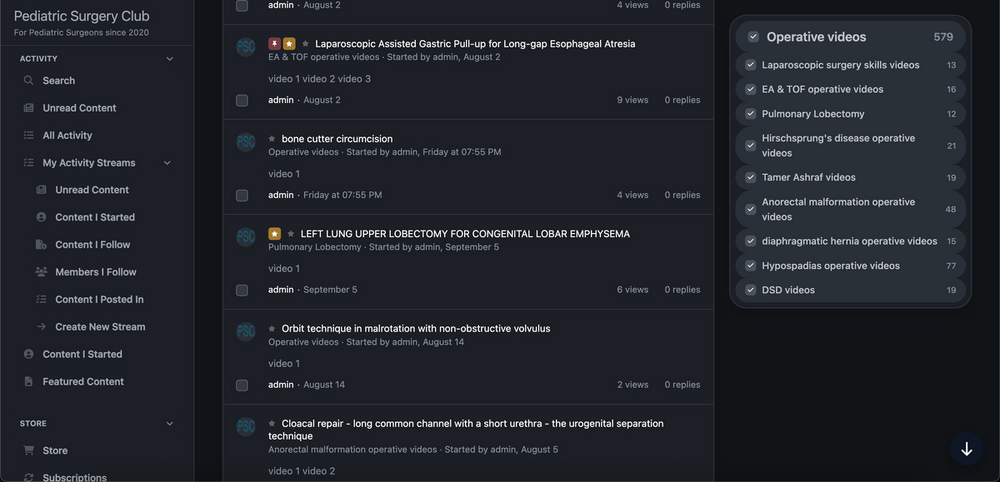
Task: Click the scroll-down arrow floating button
Action: point(966,449)
